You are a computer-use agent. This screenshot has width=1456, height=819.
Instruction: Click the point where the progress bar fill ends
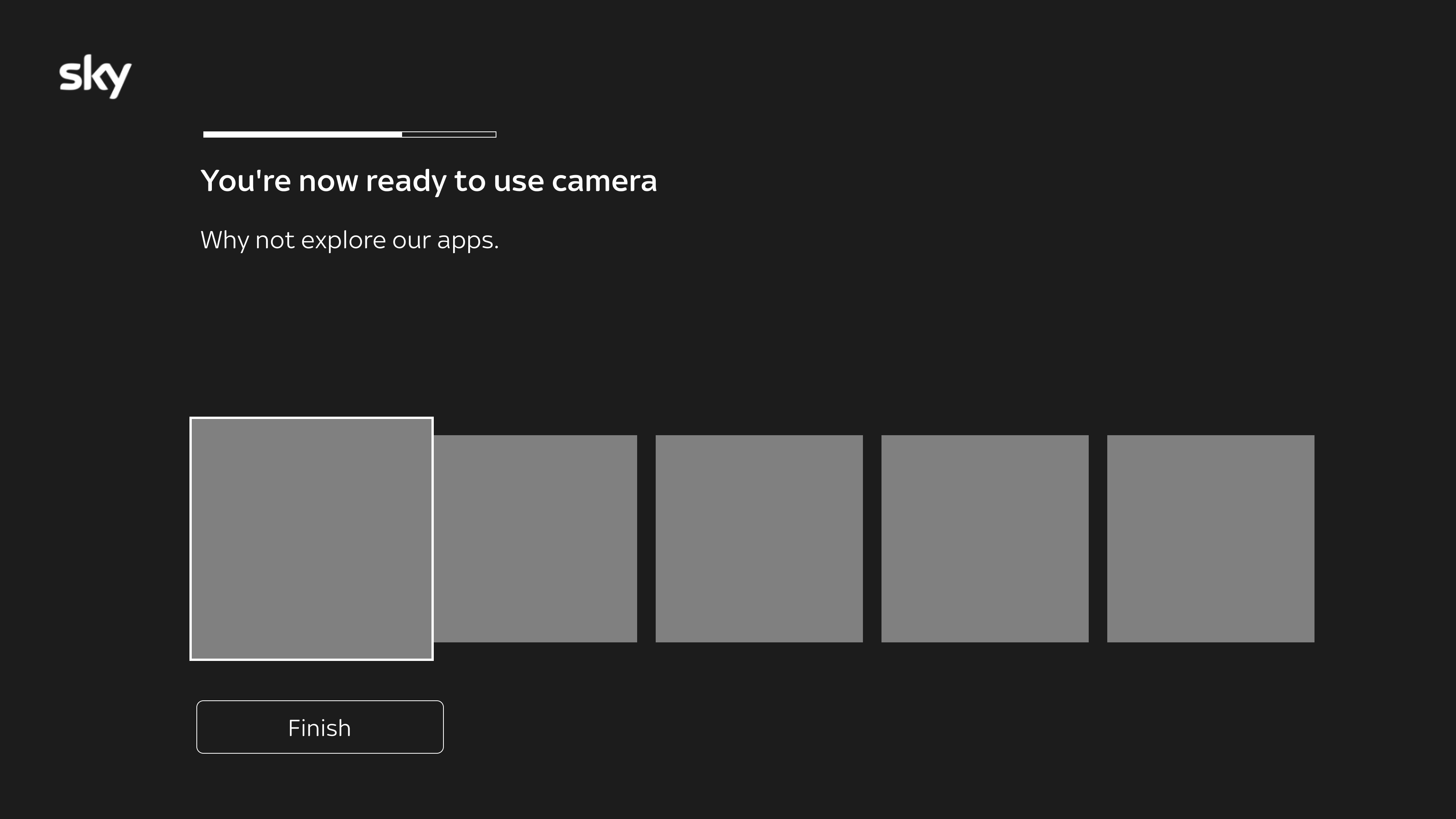point(402,135)
